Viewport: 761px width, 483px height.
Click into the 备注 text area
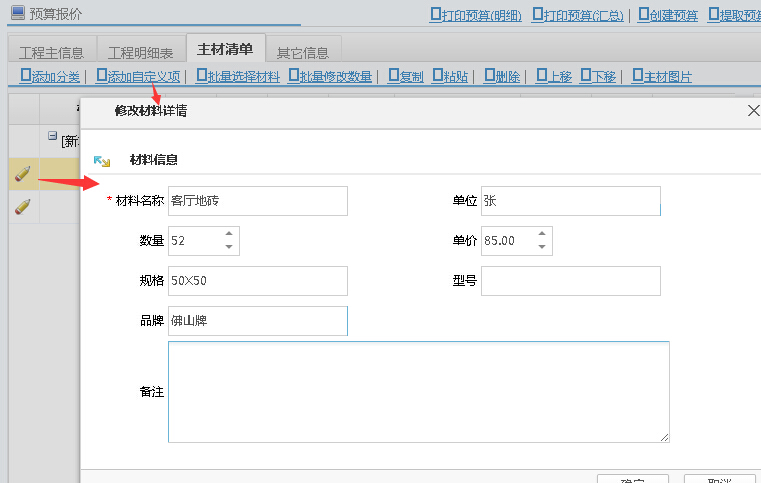[x=418, y=391]
